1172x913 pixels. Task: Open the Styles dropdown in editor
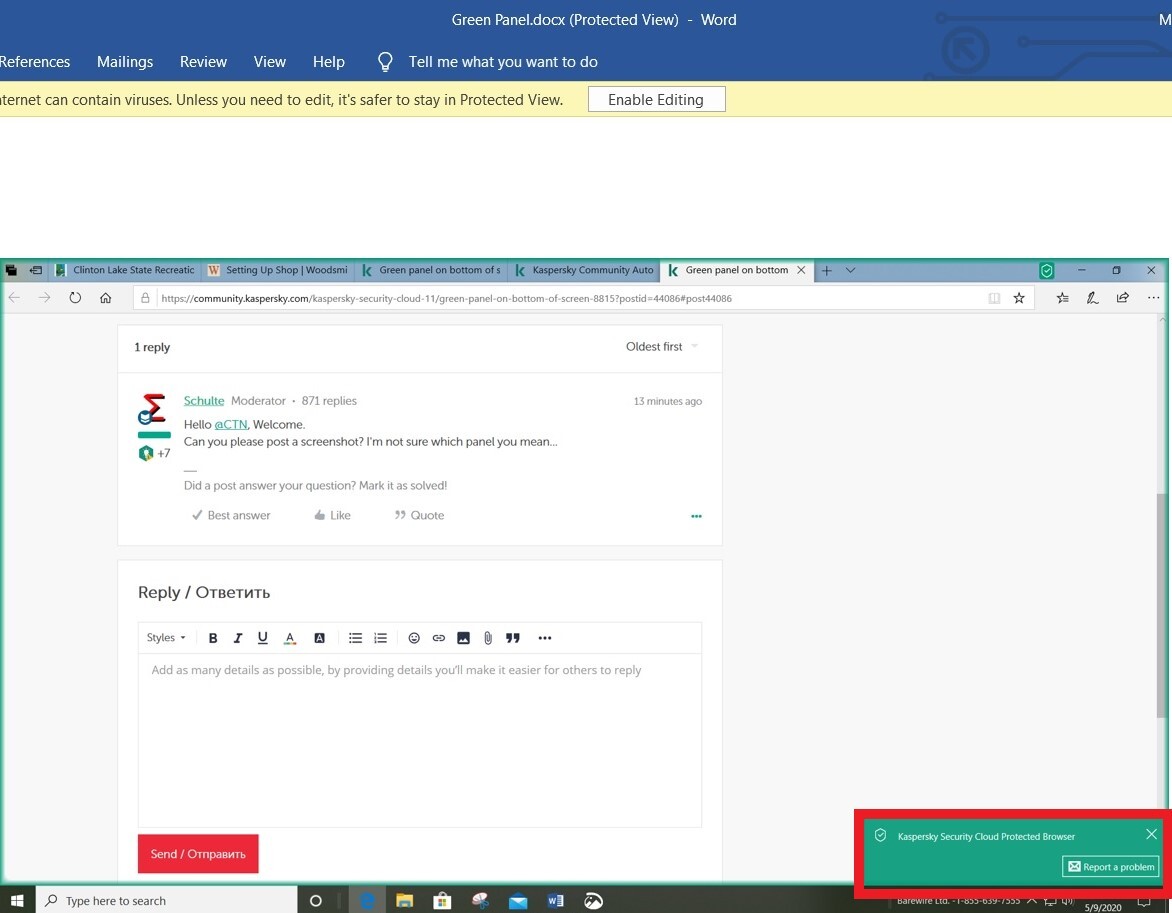click(x=166, y=638)
